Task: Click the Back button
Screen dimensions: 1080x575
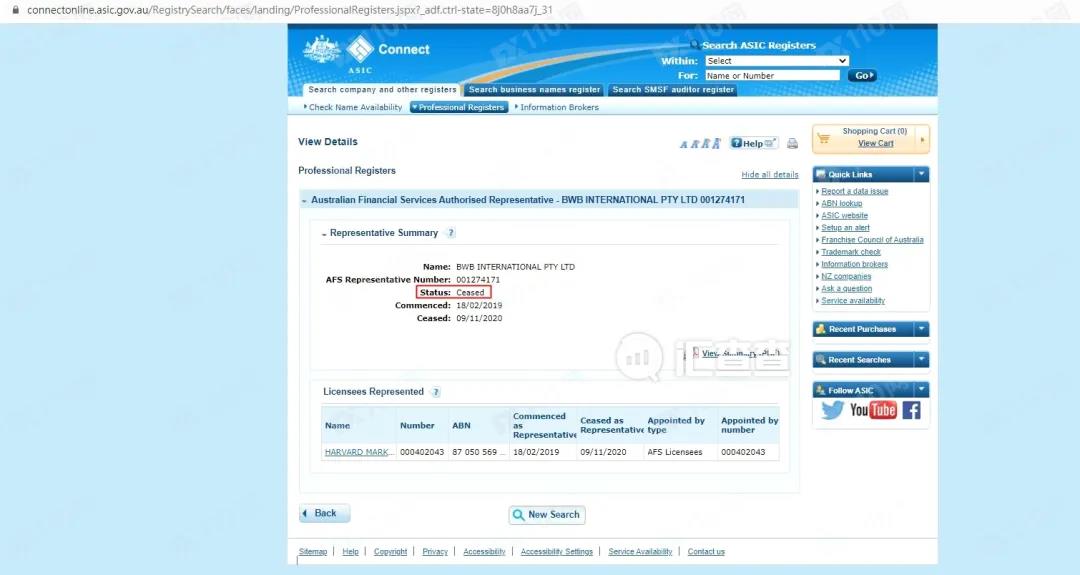Action: [324, 514]
